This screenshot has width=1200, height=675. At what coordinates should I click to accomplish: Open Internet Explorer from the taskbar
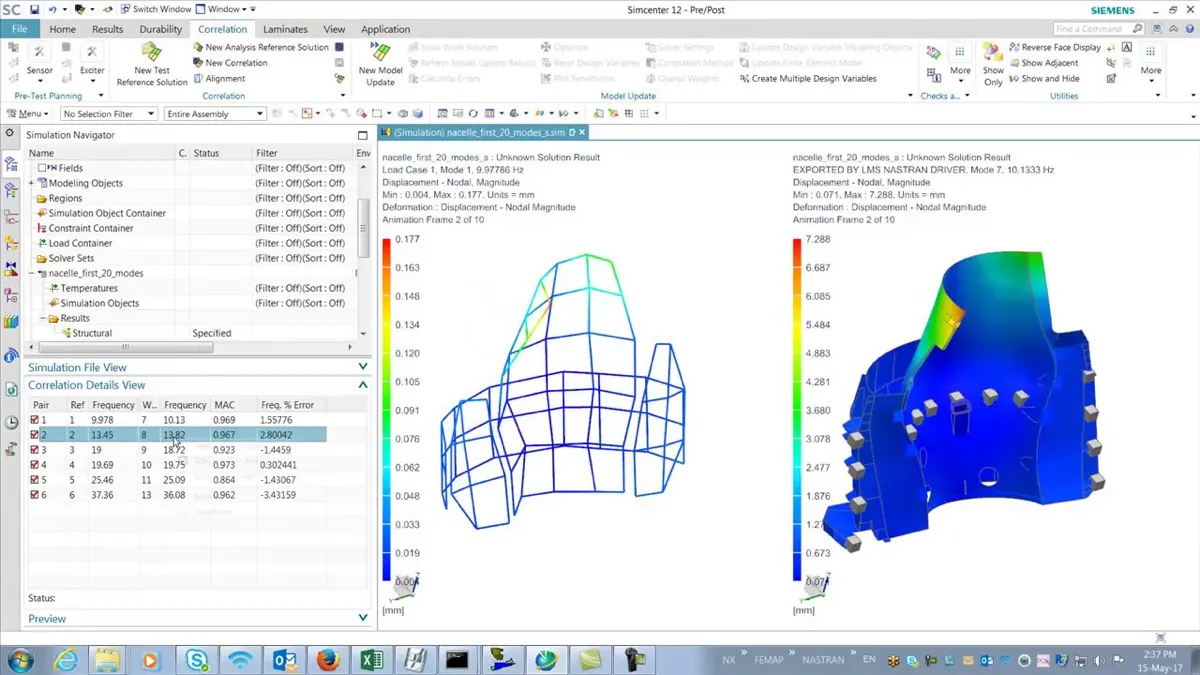[66, 659]
